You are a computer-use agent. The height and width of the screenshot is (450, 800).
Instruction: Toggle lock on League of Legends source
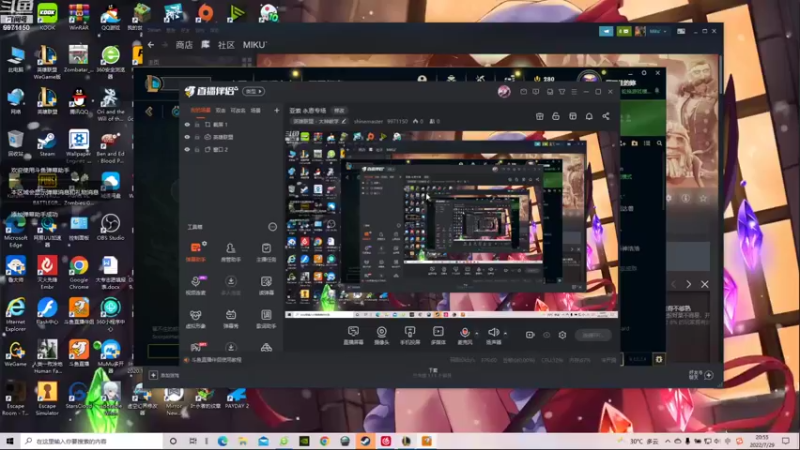tap(197, 137)
